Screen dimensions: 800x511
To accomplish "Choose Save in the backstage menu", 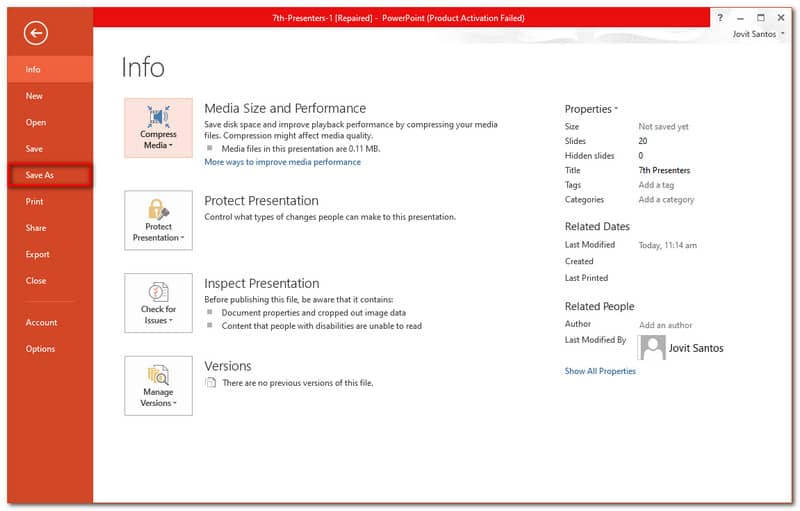I will click(50, 149).
